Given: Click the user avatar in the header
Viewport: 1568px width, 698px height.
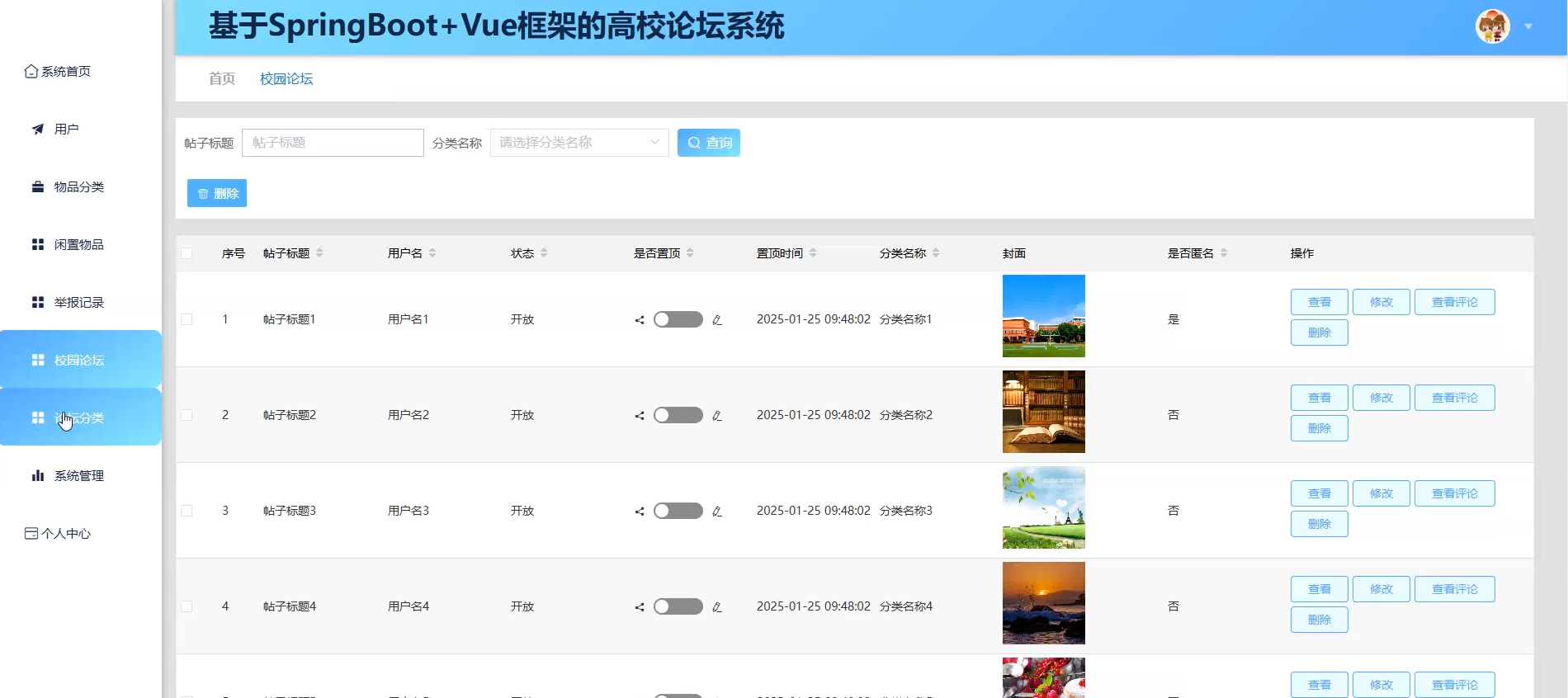Looking at the screenshot, I should point(1493,26).
